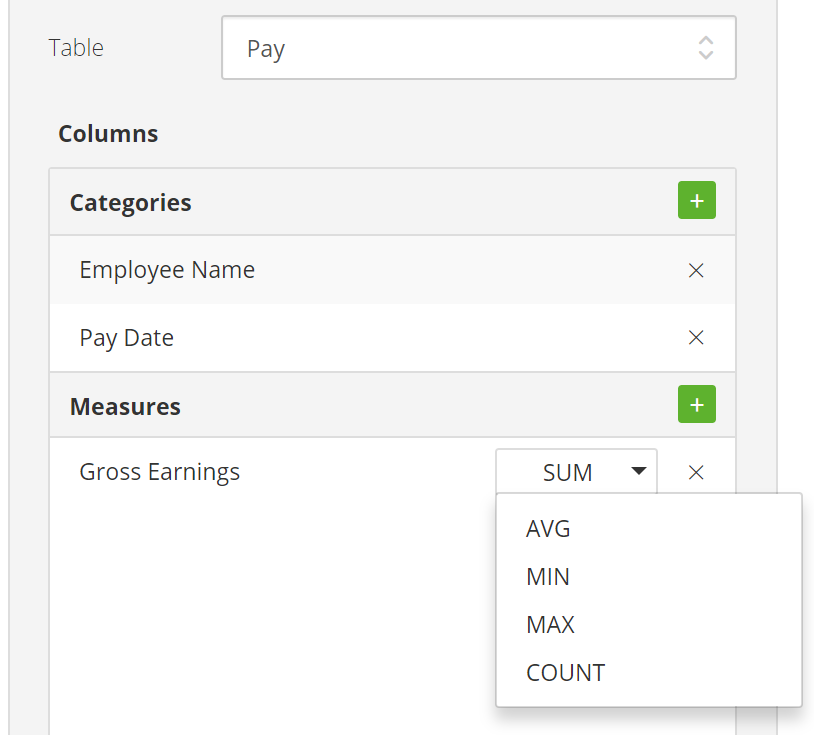The image size is (814, 735).
Task: Select the Gross Earnings measure label
Action: [159, 472]
